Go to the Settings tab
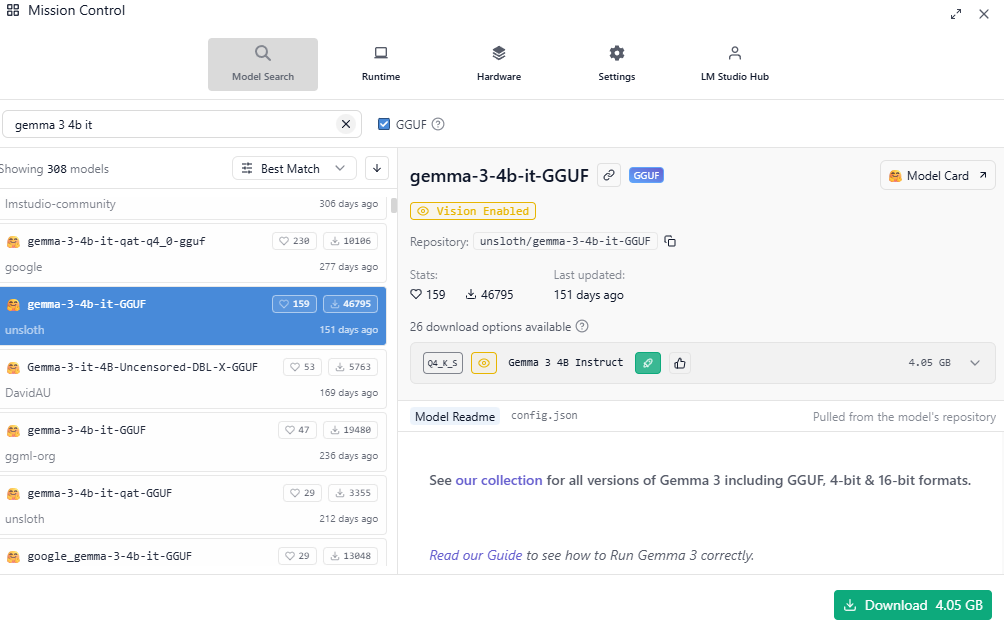1004x627 pixels. click(617, 64)
